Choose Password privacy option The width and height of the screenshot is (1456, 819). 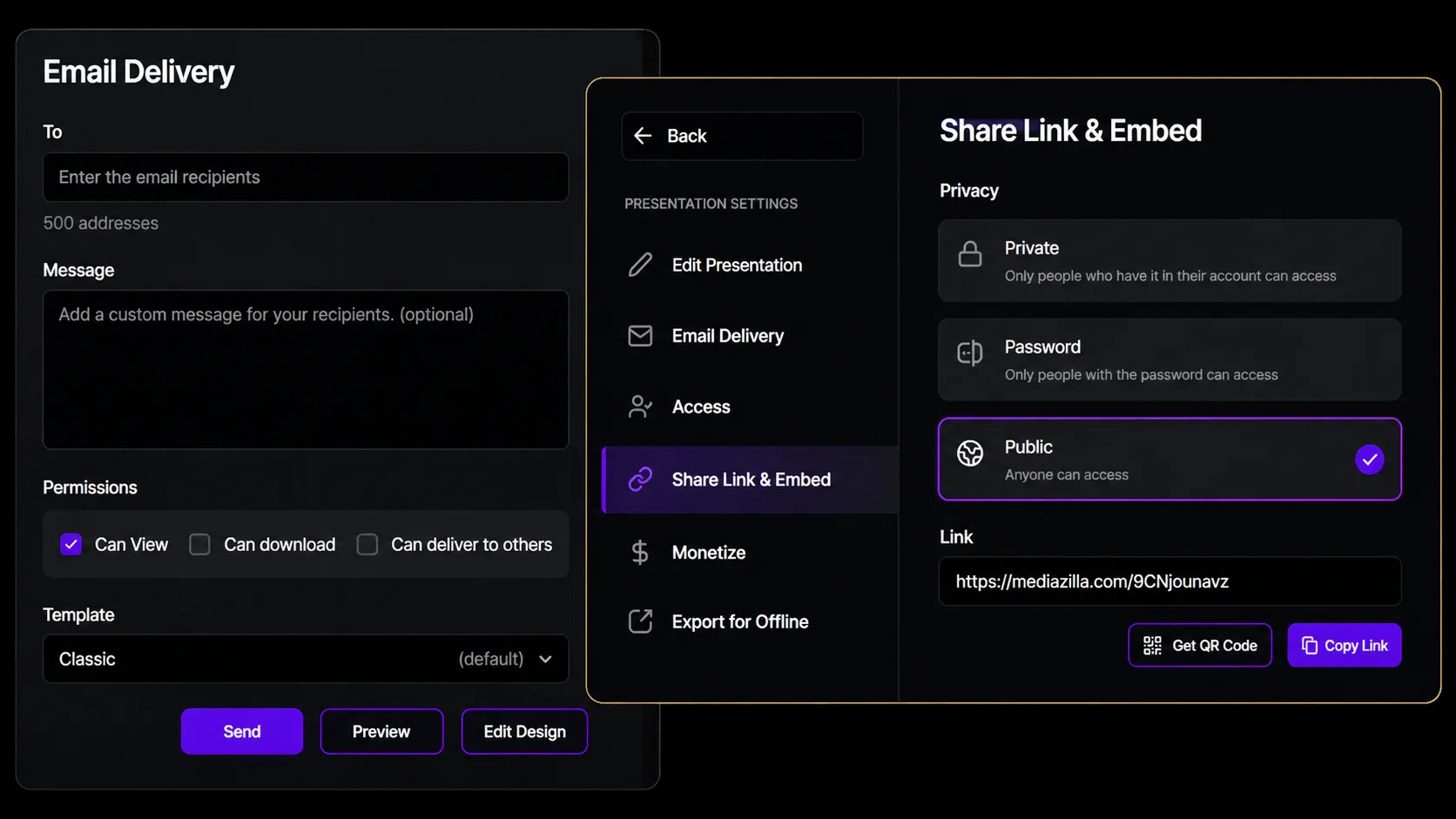(x=1170, y=359)
